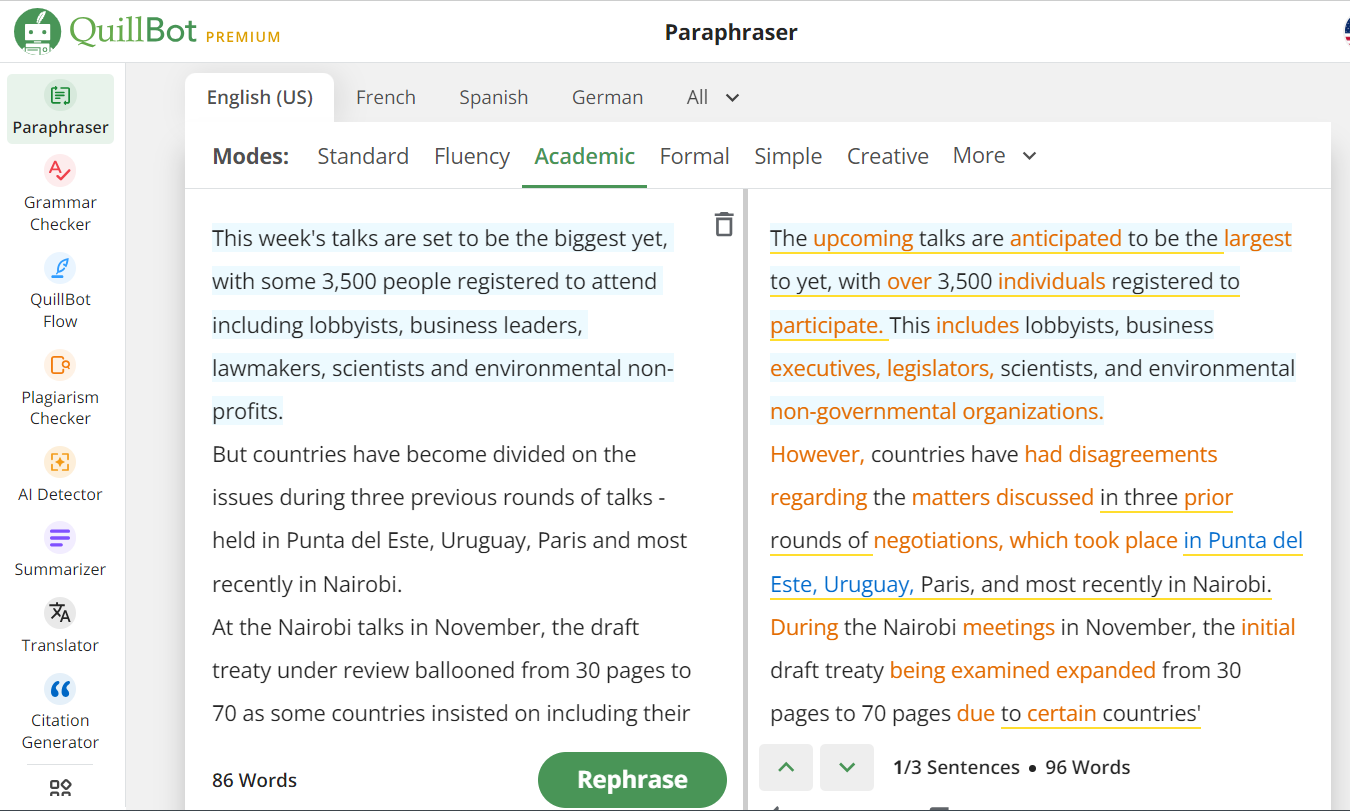Go to next sentence with down arrow

coord(847,767)
